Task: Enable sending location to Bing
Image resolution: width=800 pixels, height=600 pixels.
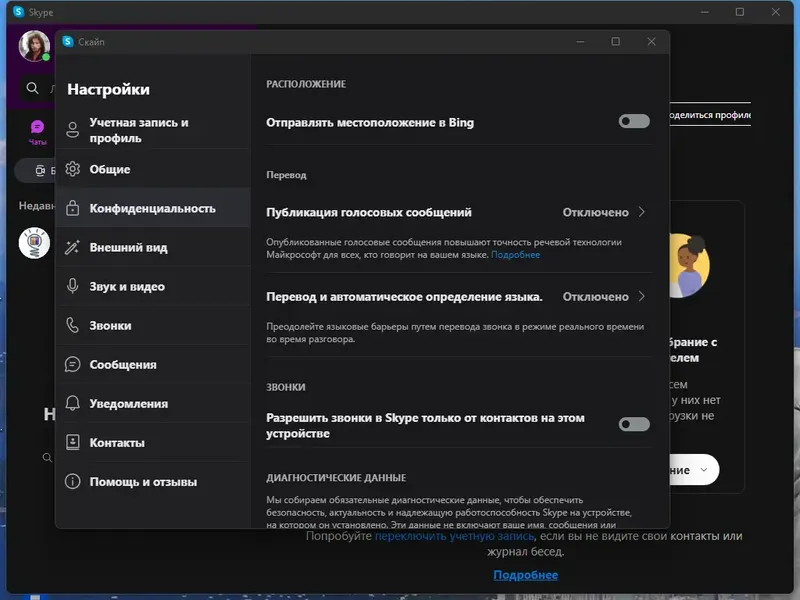Action: (x=633, y=121)
